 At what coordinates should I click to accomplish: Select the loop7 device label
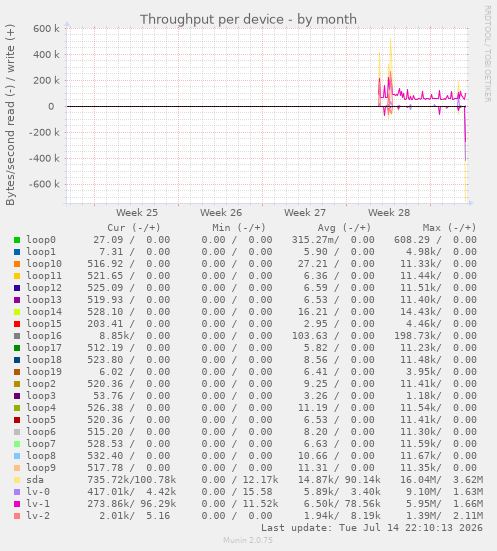click(x=41, y=443)
